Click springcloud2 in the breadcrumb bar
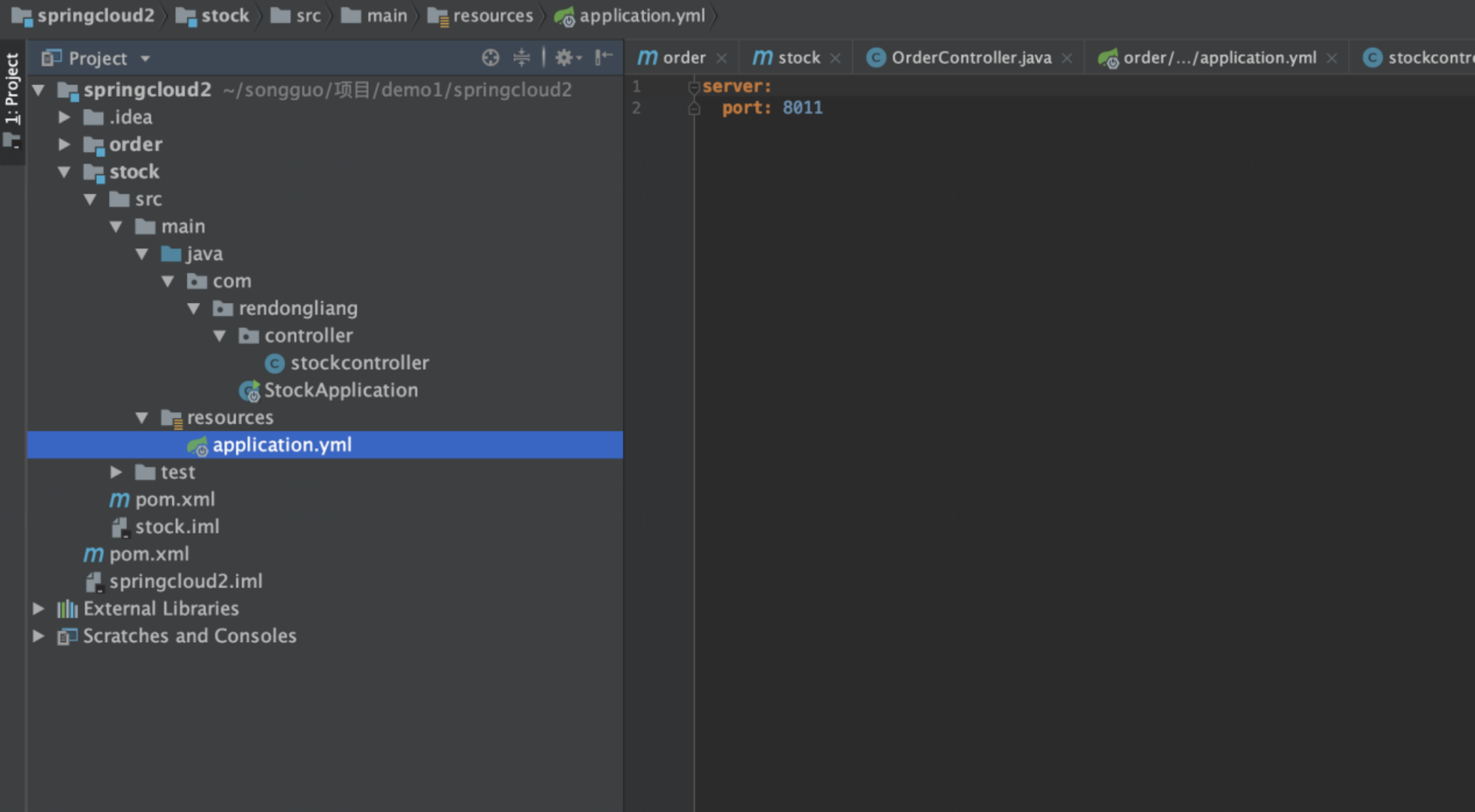1475x812 pixels. [x=84, y=16]
